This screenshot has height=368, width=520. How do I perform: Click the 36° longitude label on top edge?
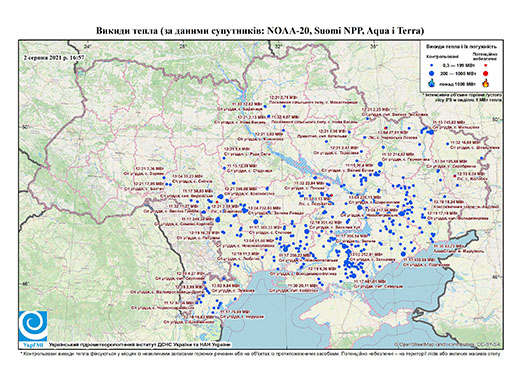point(374,46)
